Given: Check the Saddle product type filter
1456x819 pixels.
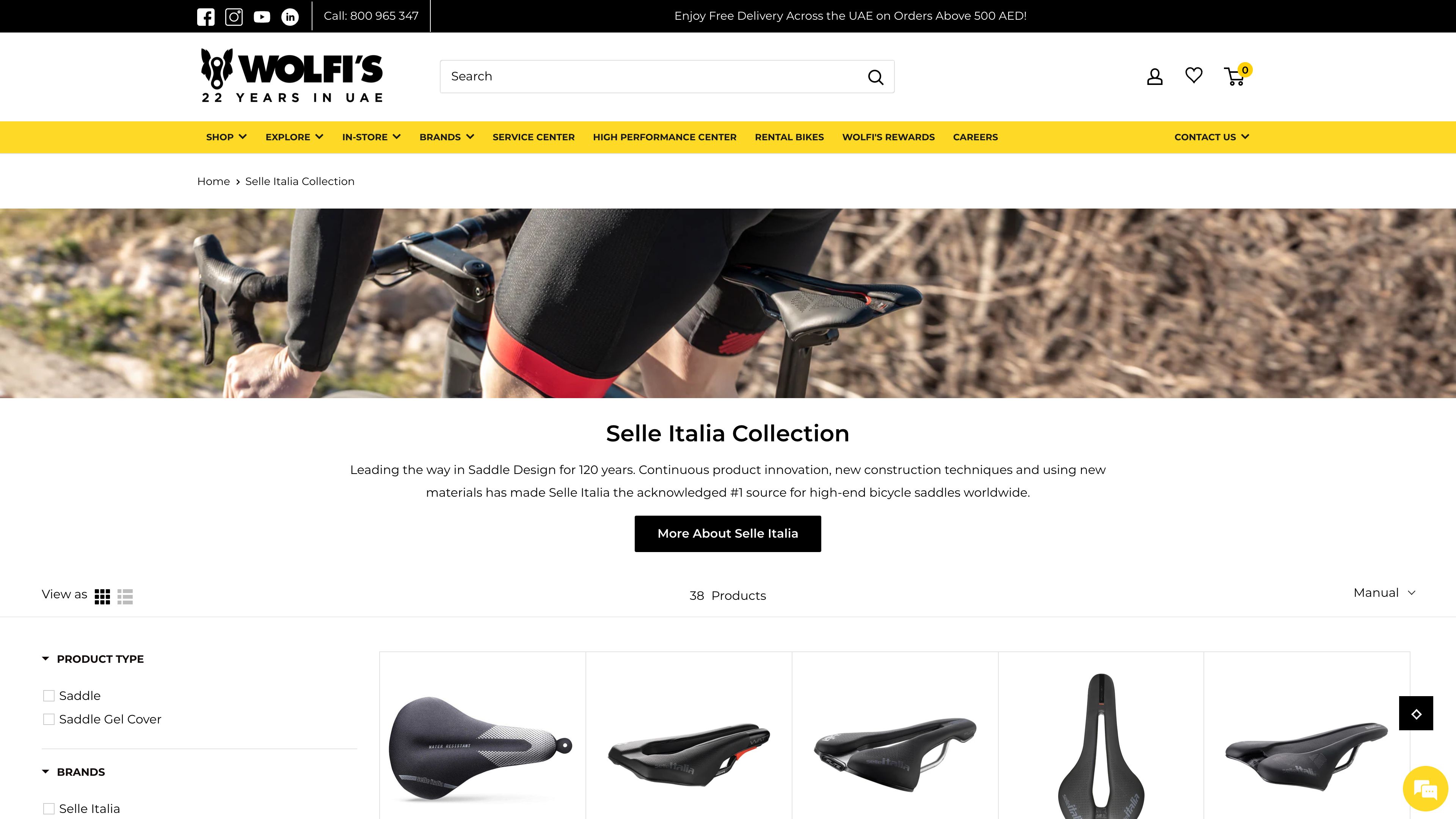Looking at the screenshot, I should tap(49, 696).
